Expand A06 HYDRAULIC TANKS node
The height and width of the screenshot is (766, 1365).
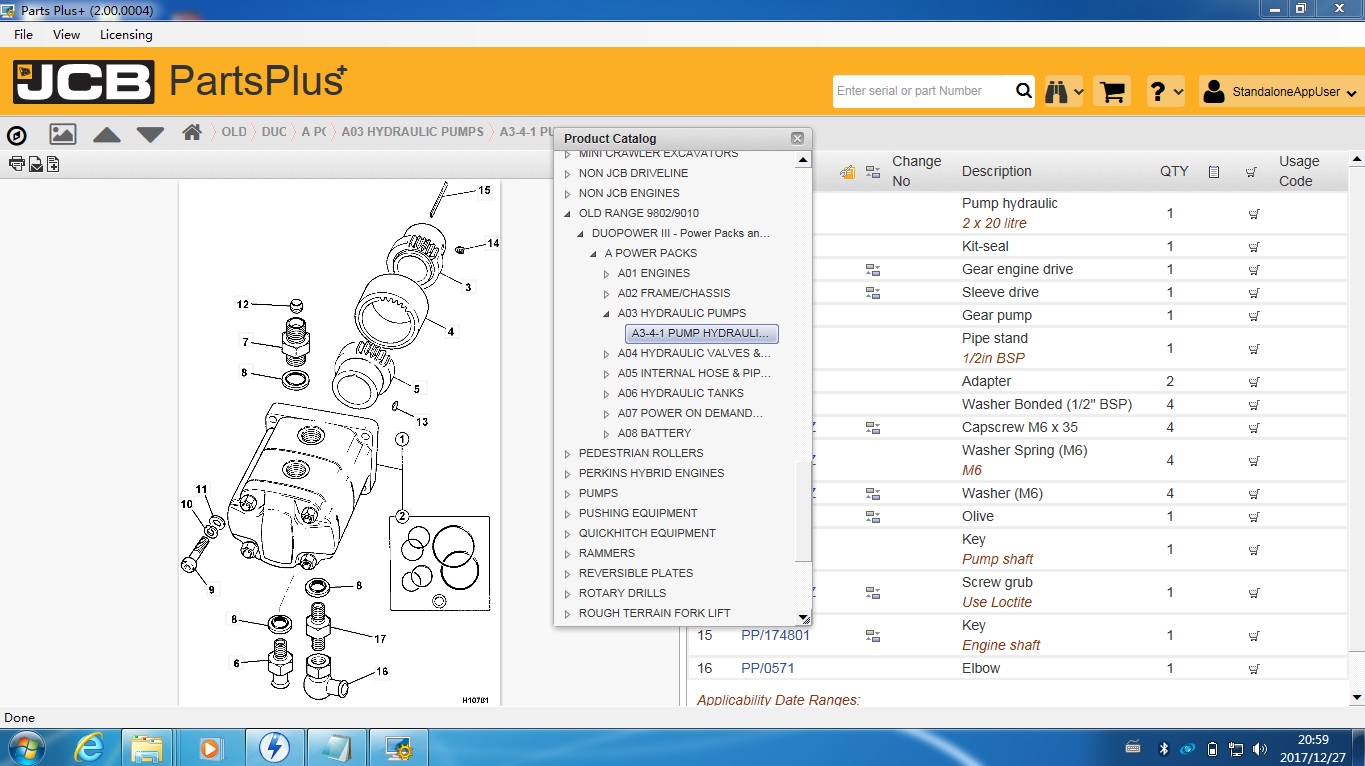click(x=607, y=394)
